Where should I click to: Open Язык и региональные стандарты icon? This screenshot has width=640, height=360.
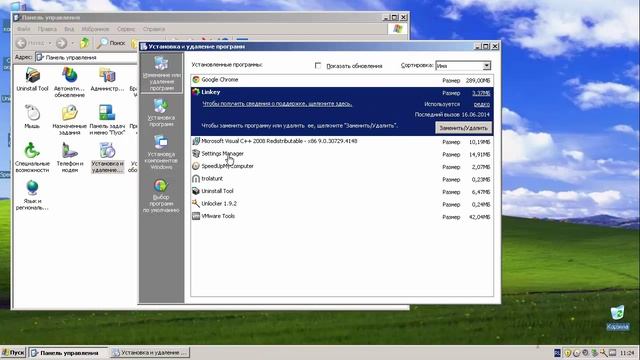(32, 195)
